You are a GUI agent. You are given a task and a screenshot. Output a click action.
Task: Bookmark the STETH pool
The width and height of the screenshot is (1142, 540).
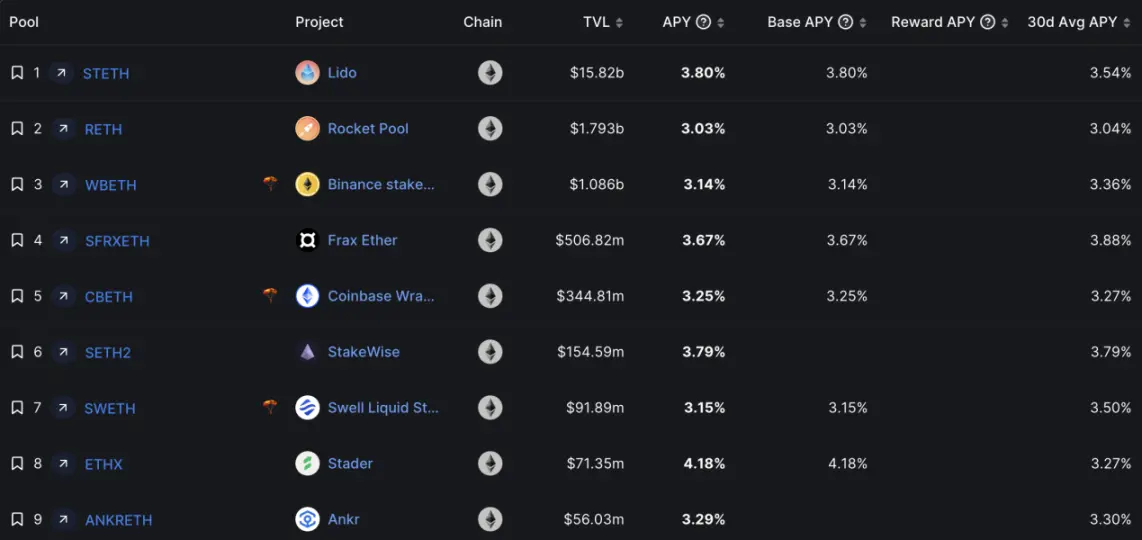coord(17,73)
